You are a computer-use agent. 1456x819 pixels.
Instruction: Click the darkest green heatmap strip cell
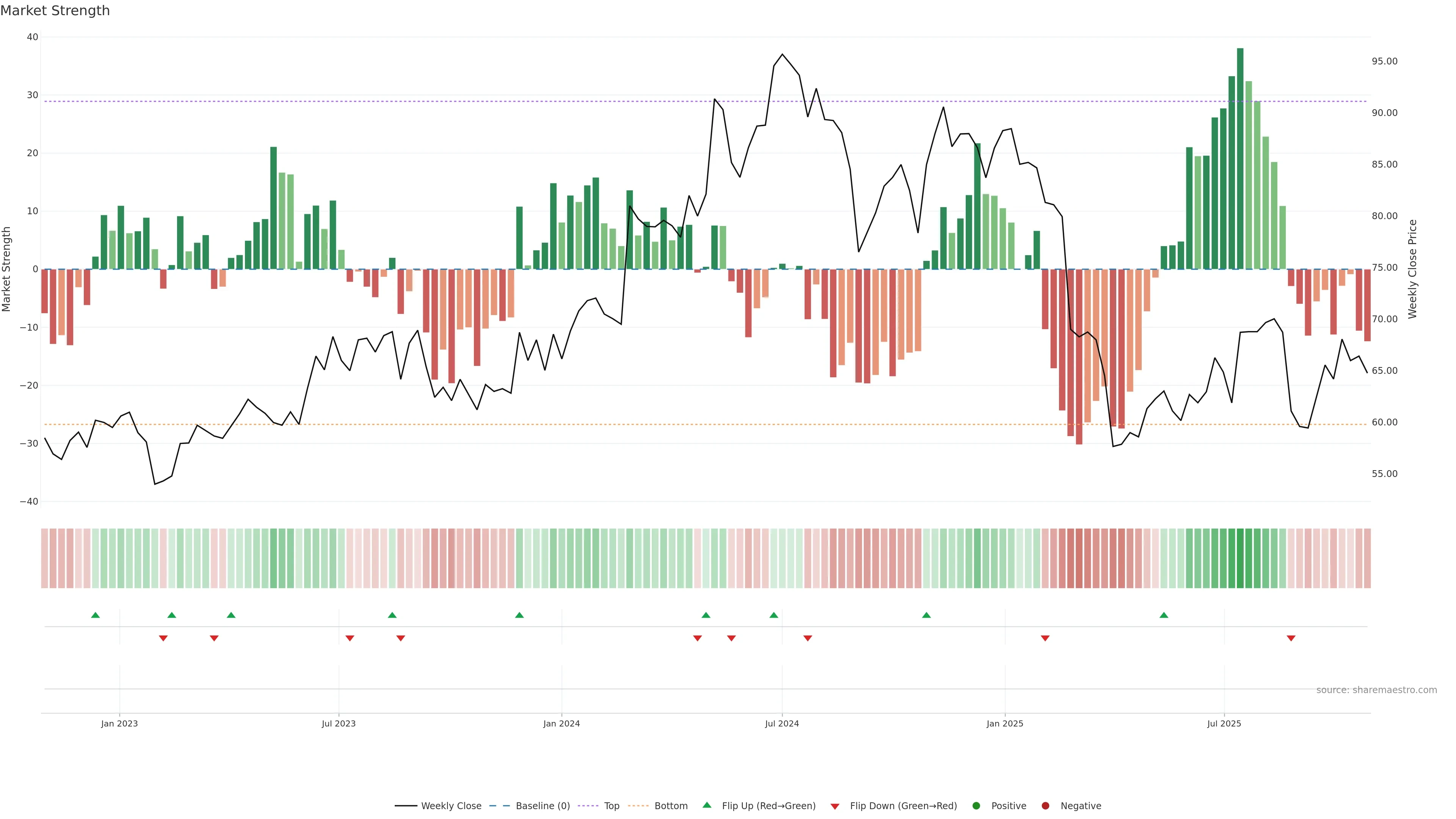[x=1240, y=559]
